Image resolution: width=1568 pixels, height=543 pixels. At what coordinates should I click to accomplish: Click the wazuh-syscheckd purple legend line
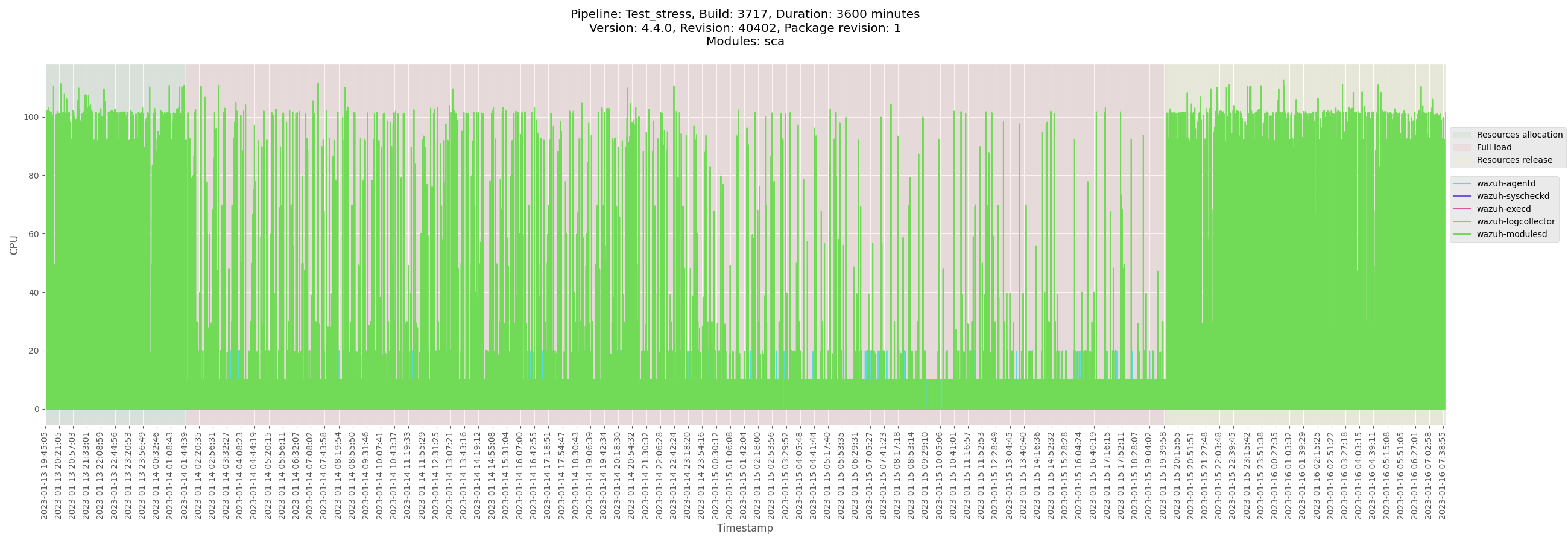(x=1461, y=196)
